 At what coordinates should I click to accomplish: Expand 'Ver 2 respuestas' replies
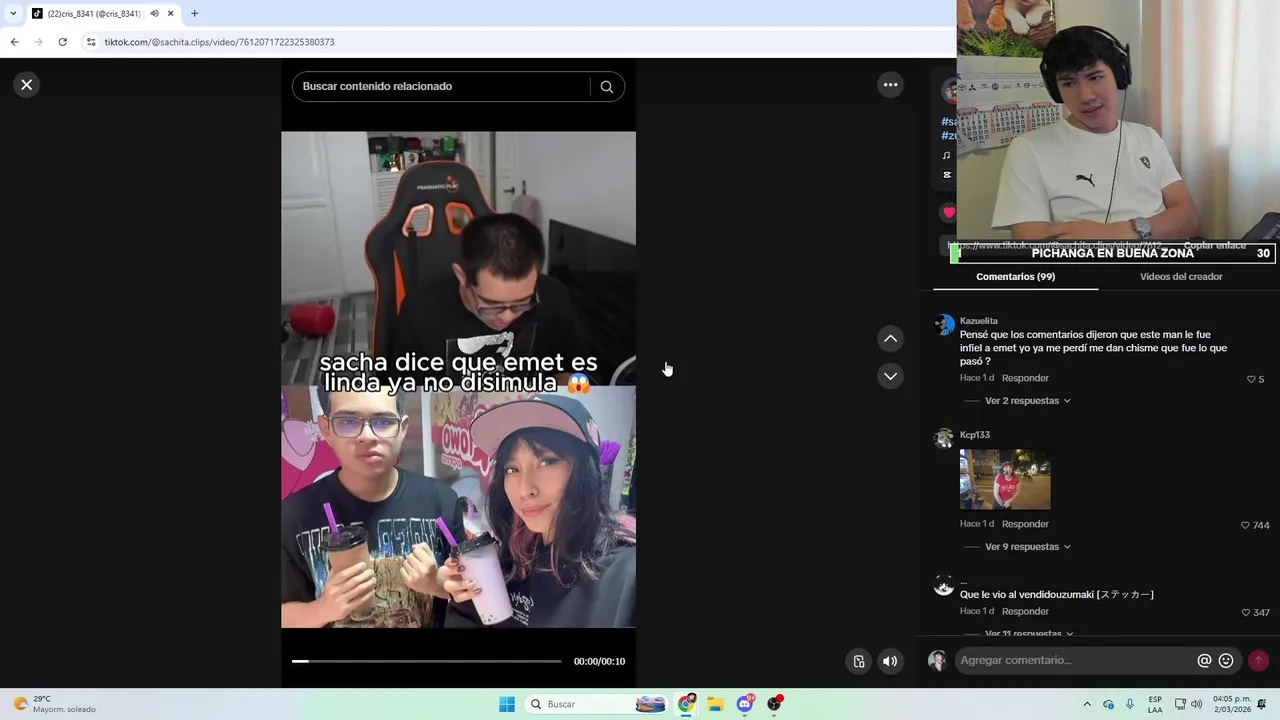point(1027,401)
